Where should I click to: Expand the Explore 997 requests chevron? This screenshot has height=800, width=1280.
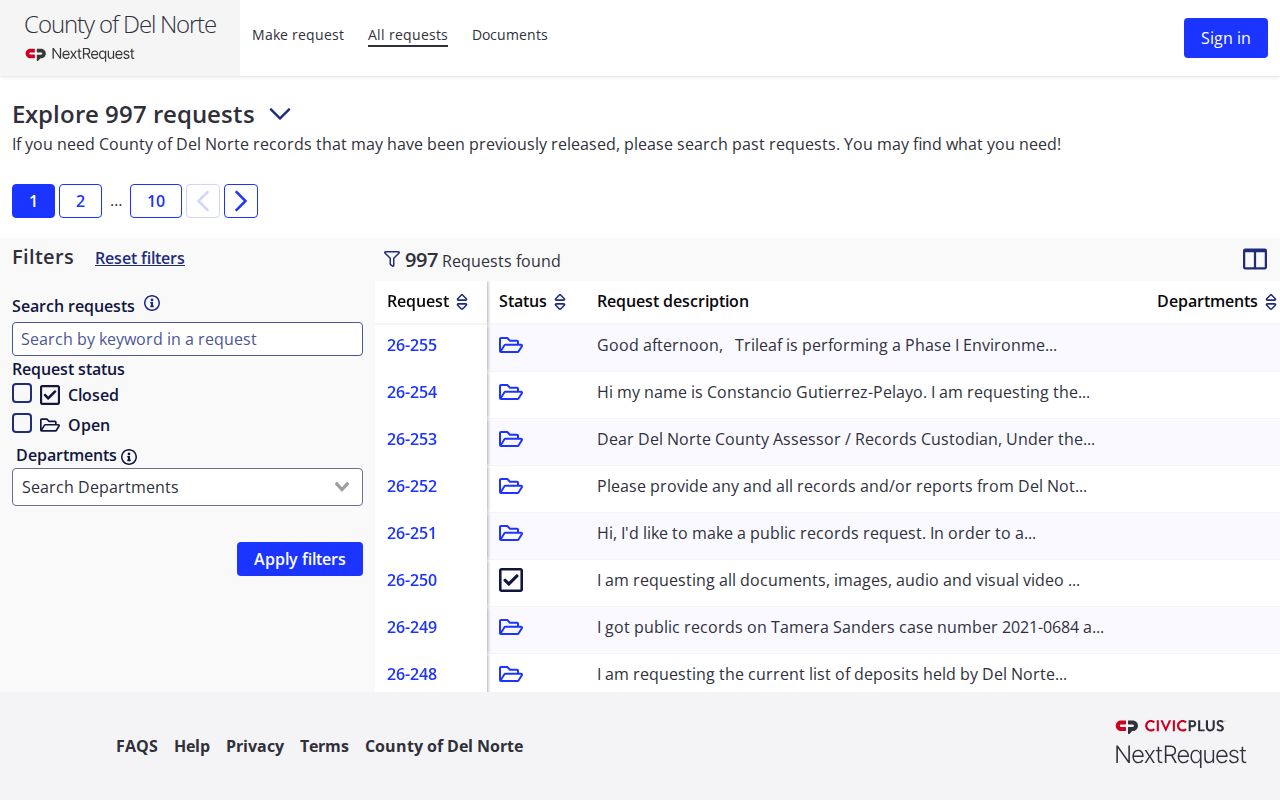[x=279, y=114]
